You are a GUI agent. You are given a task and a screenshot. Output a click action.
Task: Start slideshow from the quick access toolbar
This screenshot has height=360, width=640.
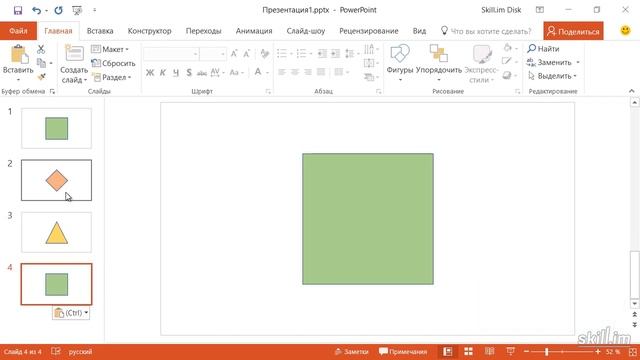(77, 10)
